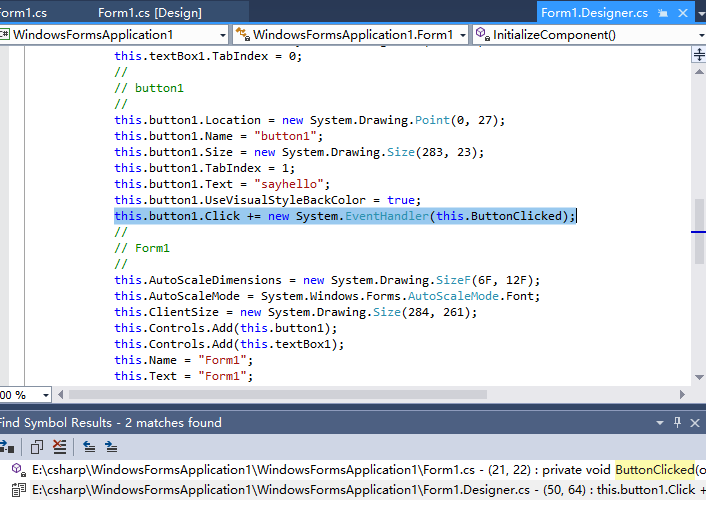Go to previous result location

tap(89, 447)
